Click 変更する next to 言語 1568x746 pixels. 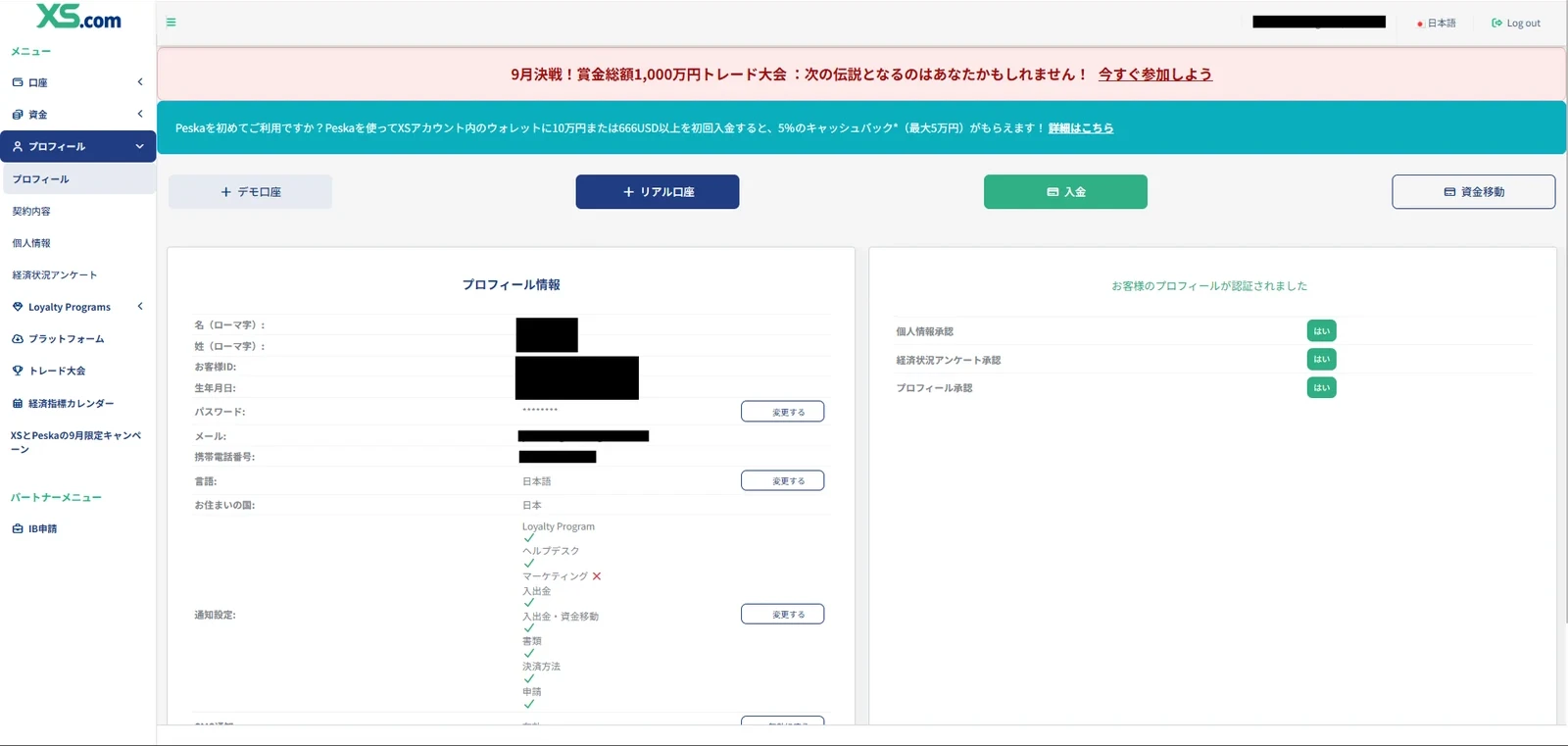pyautogui.click(x=783, y=480)
